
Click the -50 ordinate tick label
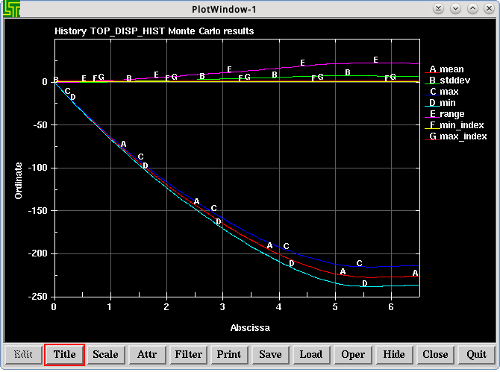(x=40, y=125)
